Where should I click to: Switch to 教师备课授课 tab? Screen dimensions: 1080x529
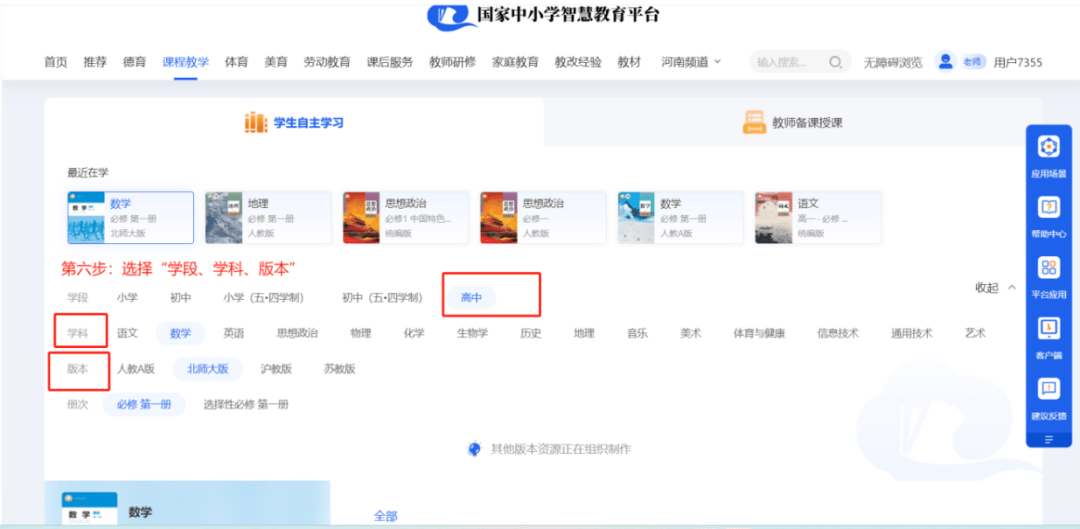coord(793,123)
